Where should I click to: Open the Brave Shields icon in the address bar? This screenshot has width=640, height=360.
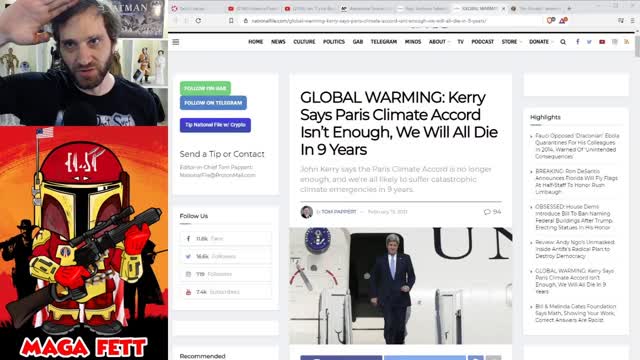[551, 20]
